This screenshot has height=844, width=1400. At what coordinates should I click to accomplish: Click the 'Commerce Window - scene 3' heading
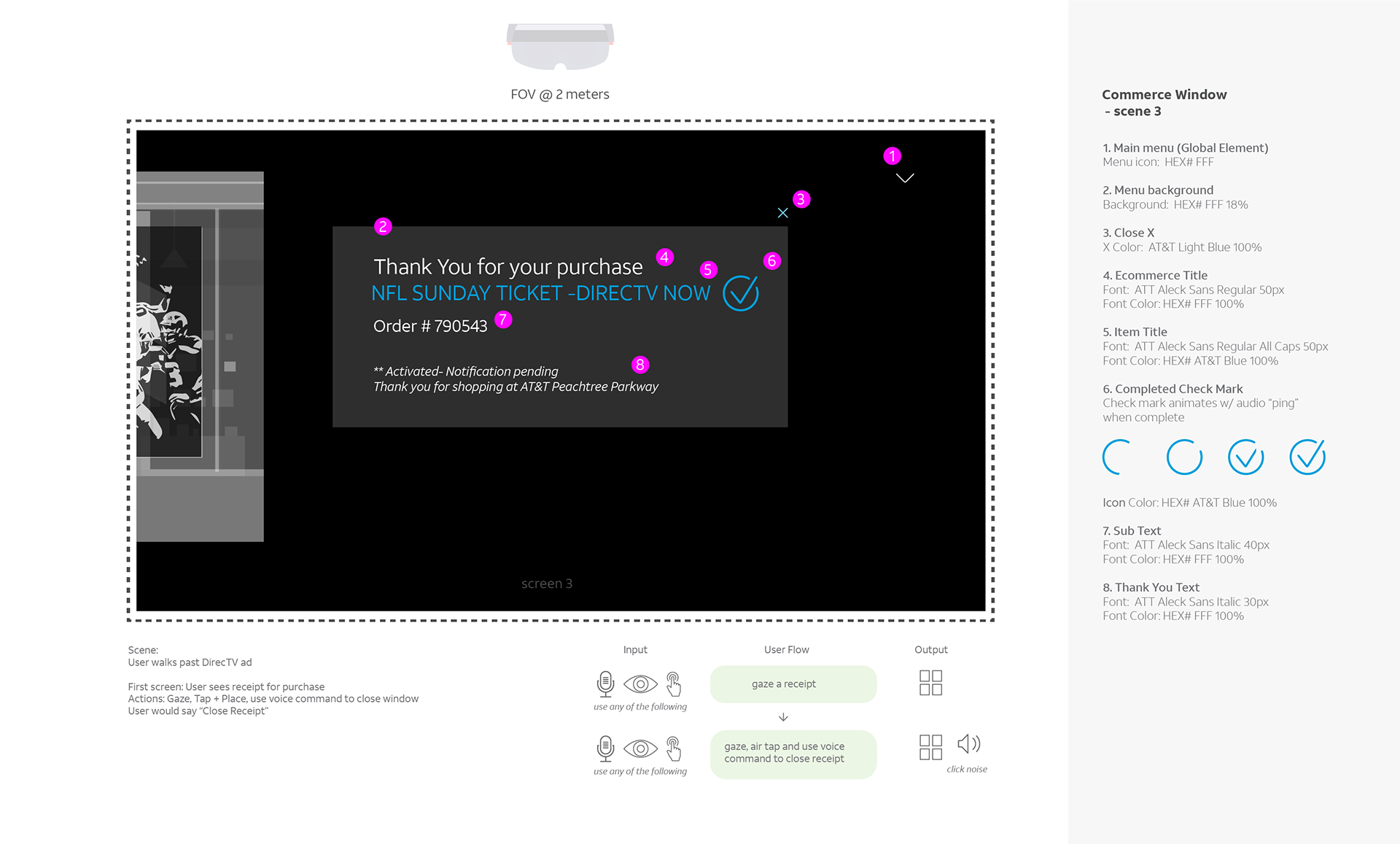tap(1164, 103)
